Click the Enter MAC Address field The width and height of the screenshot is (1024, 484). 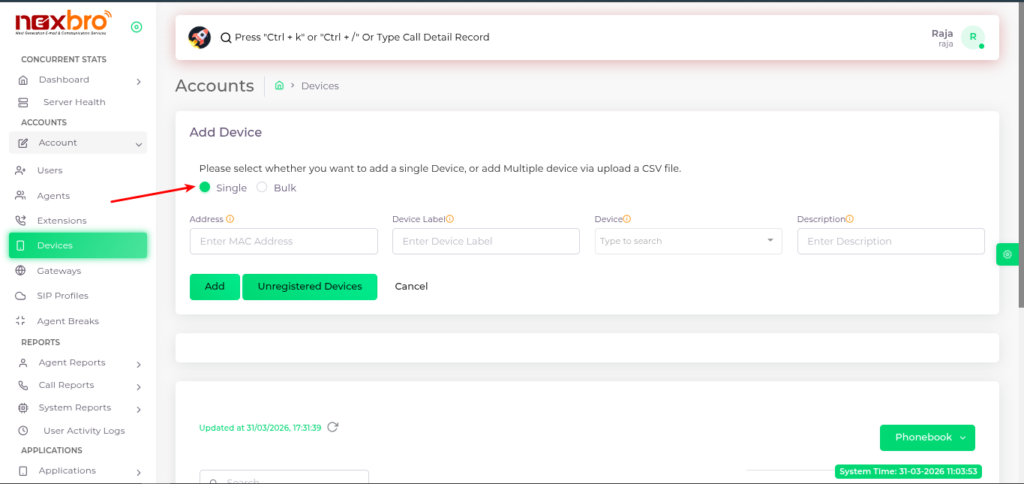click(x=283, y=241)
